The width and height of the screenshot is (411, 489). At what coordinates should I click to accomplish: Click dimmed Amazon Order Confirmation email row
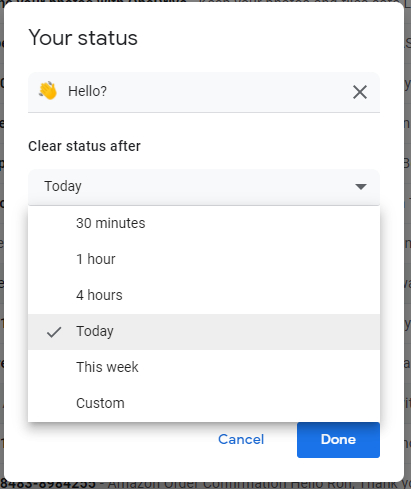[x=205, y=485]
